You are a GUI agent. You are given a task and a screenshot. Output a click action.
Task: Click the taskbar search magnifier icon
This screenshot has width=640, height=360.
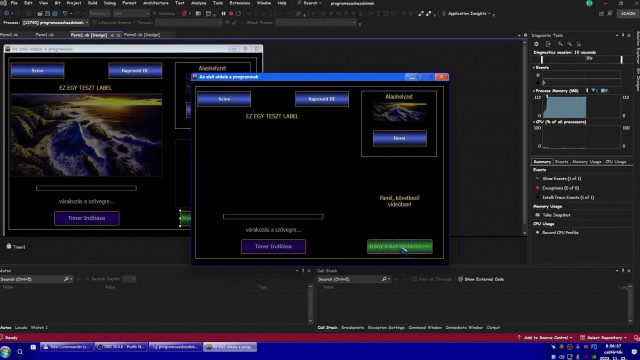coord(20,351)
